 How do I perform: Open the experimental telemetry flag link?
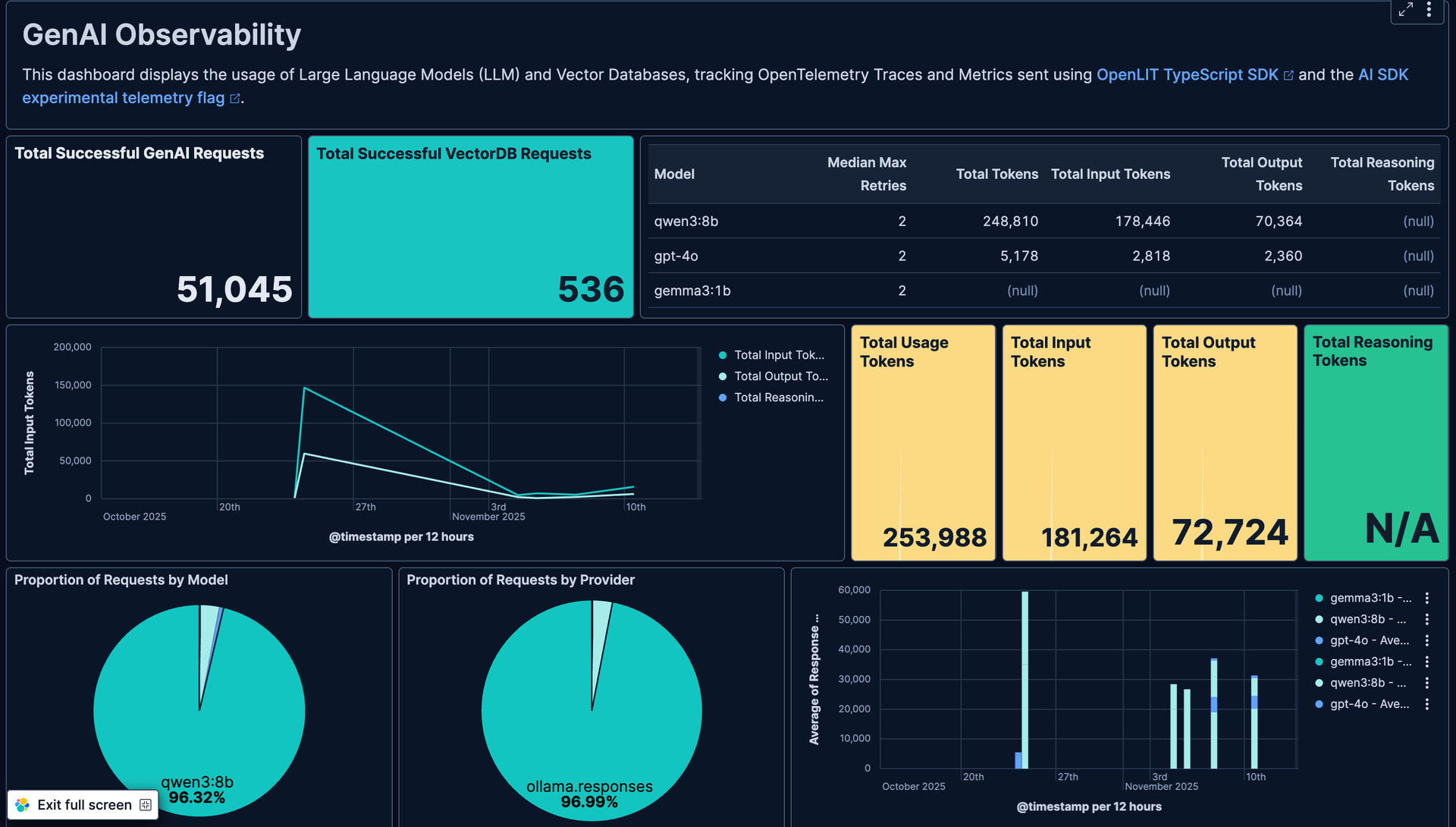123,98
